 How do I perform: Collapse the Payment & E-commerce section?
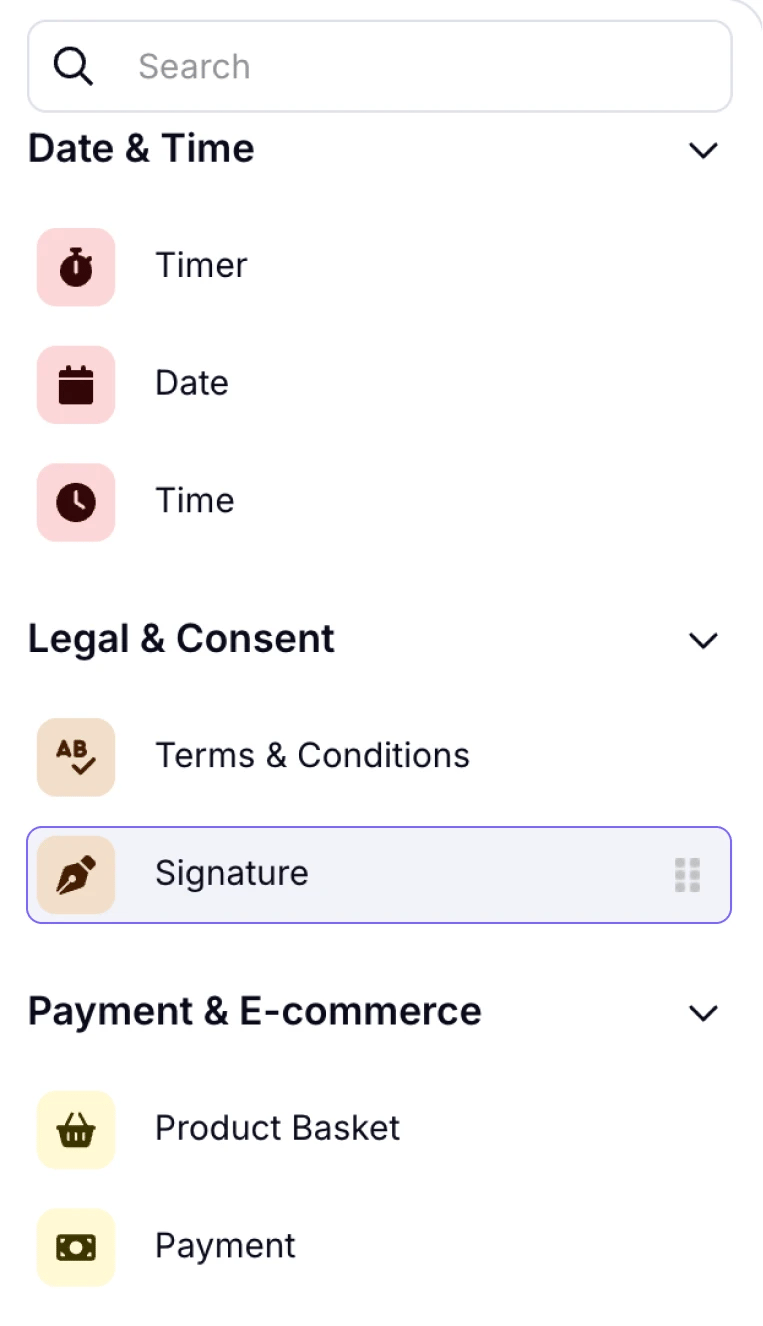(704, 1013)
